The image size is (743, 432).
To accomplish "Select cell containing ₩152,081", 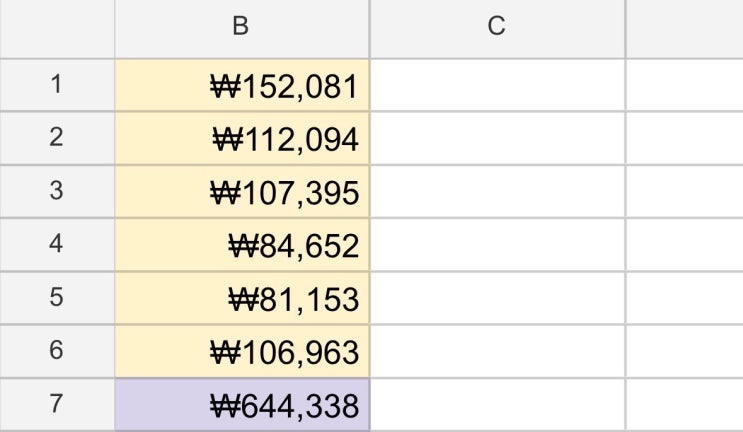I will (x=241, y=86).
